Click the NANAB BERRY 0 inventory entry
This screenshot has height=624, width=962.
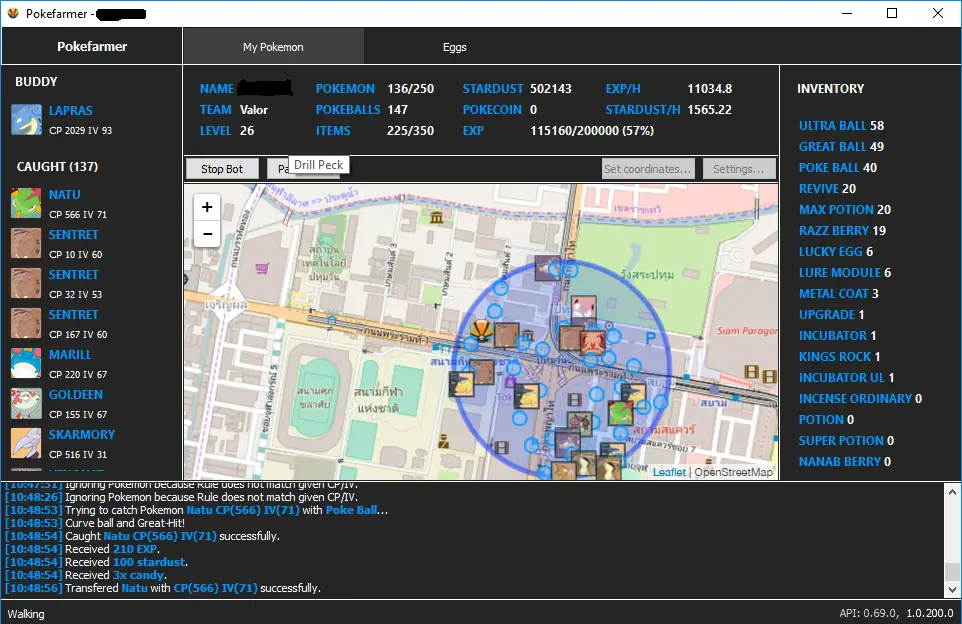click(x=845, y=461)
